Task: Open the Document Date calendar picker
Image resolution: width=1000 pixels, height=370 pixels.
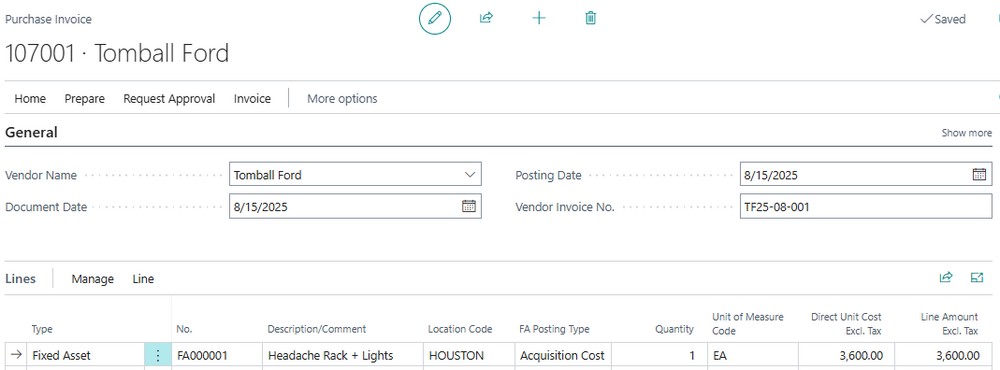Action: [469, 206]
